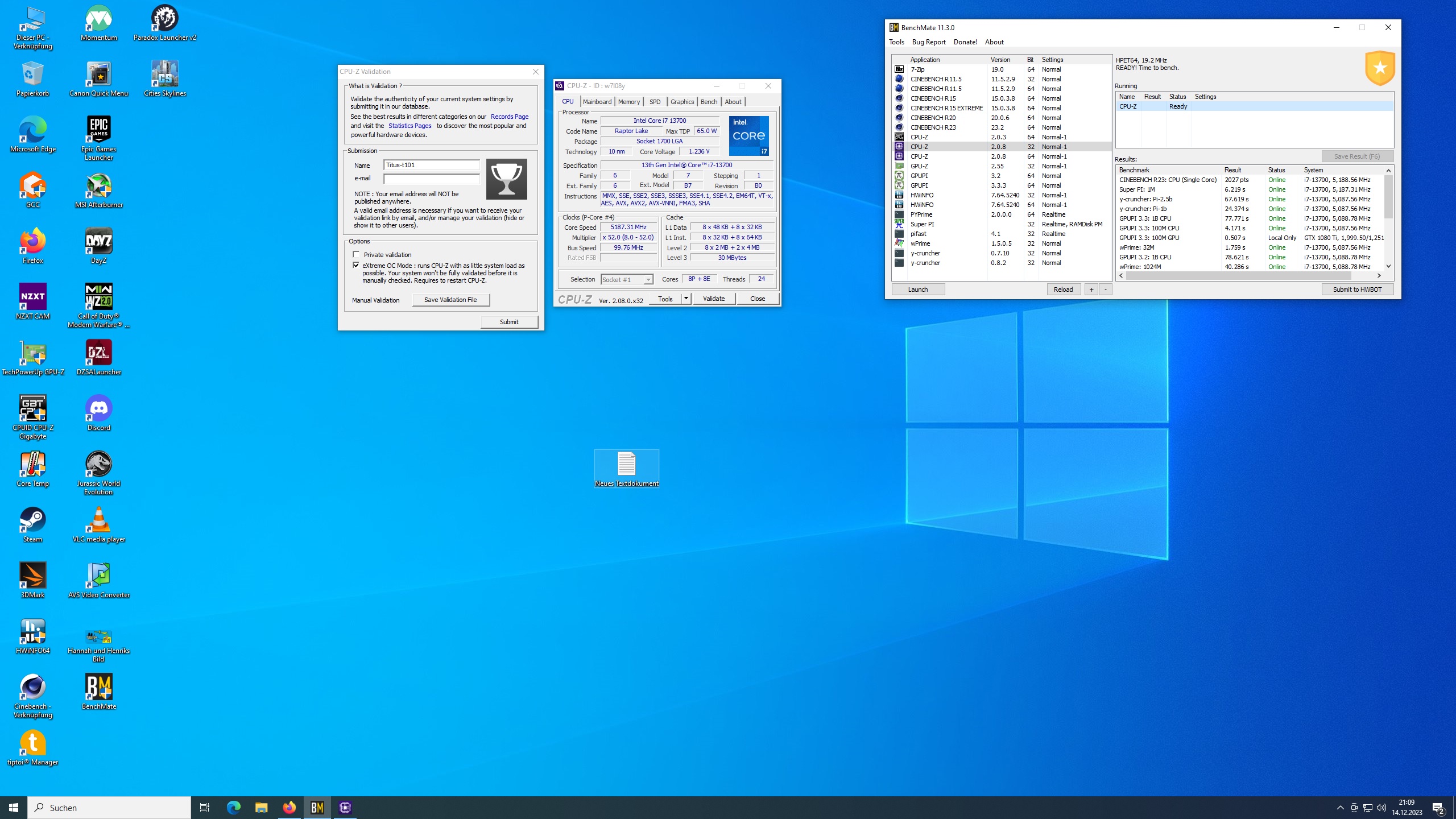Open the Statistics Pages link
Viewport: 1456px width, 819px height.
tap(409, 126)
